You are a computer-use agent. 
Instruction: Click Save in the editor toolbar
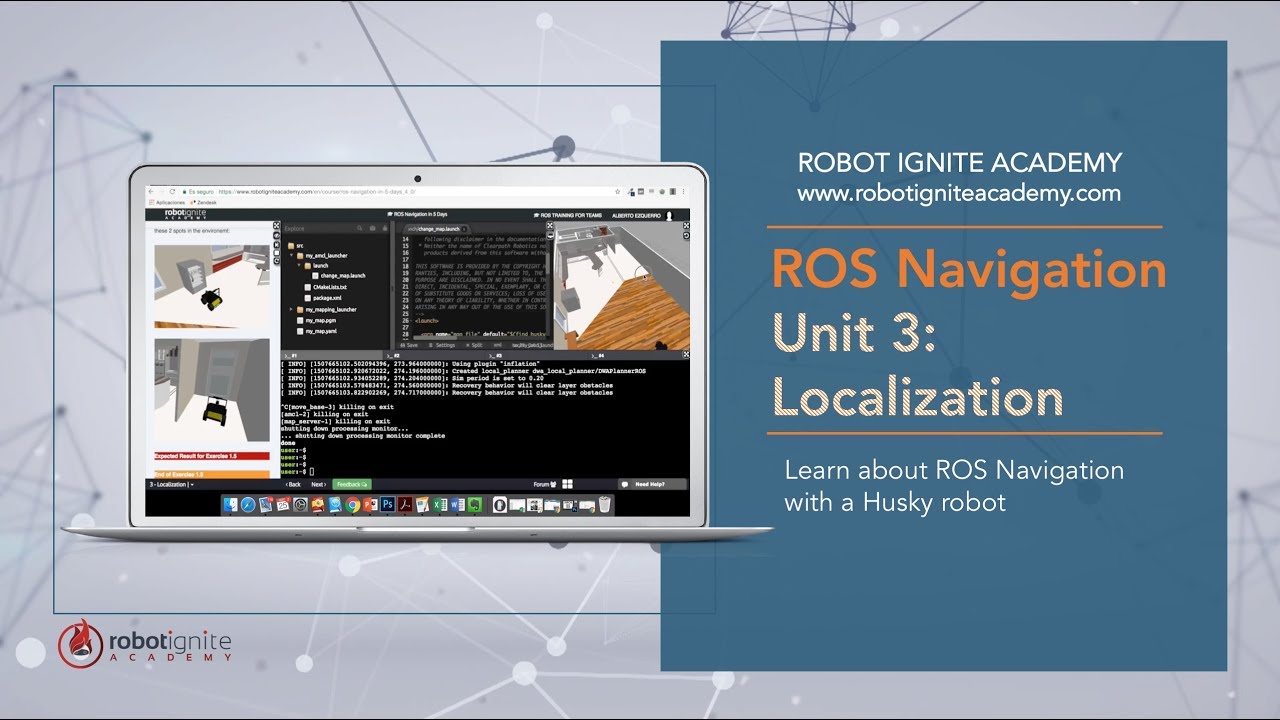(407, 345)
